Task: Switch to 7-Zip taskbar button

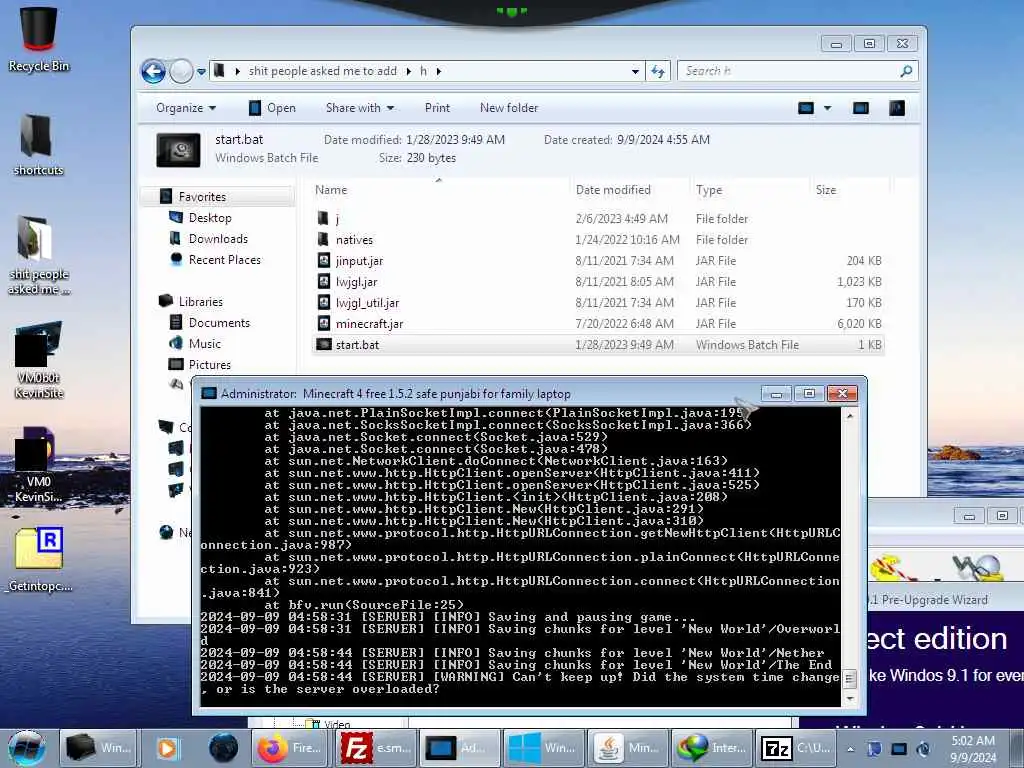Action: point(796,748)
